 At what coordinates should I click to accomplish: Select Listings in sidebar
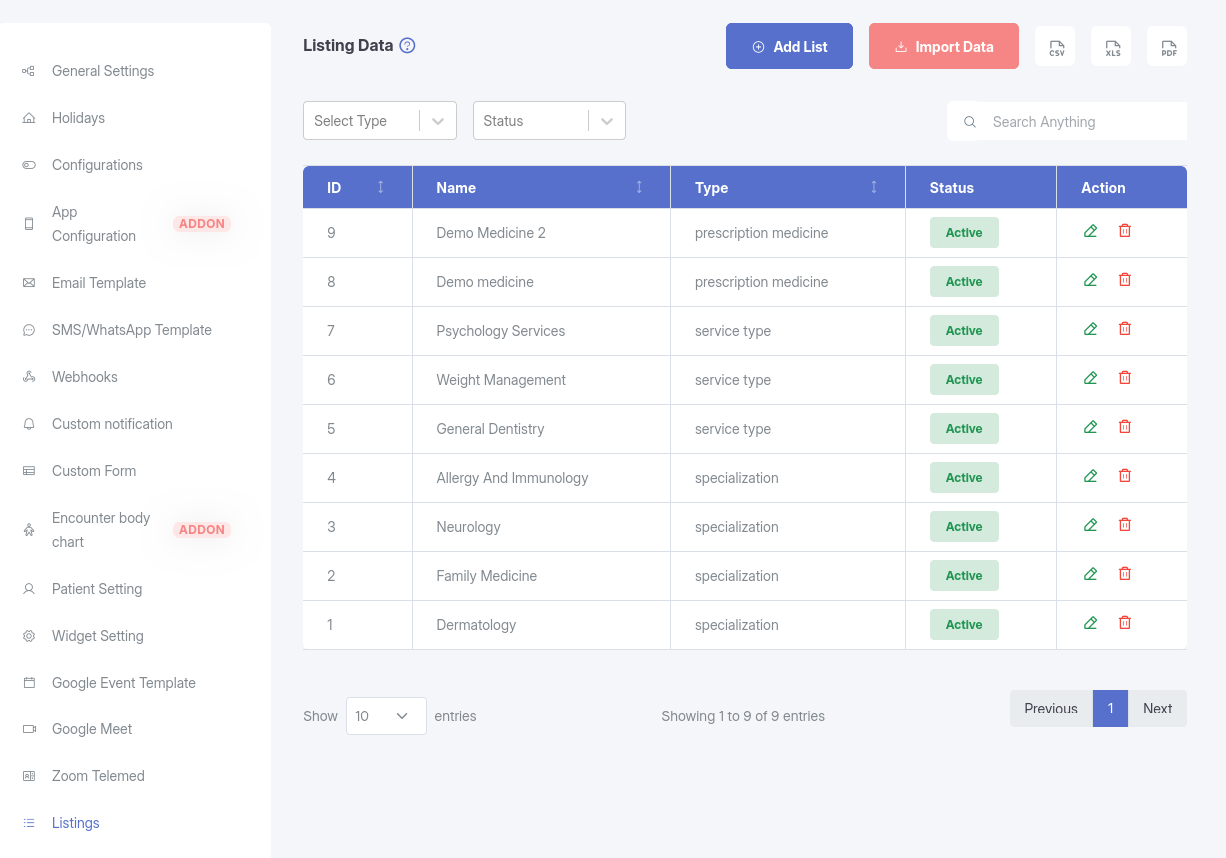click(x=76, y=823)
